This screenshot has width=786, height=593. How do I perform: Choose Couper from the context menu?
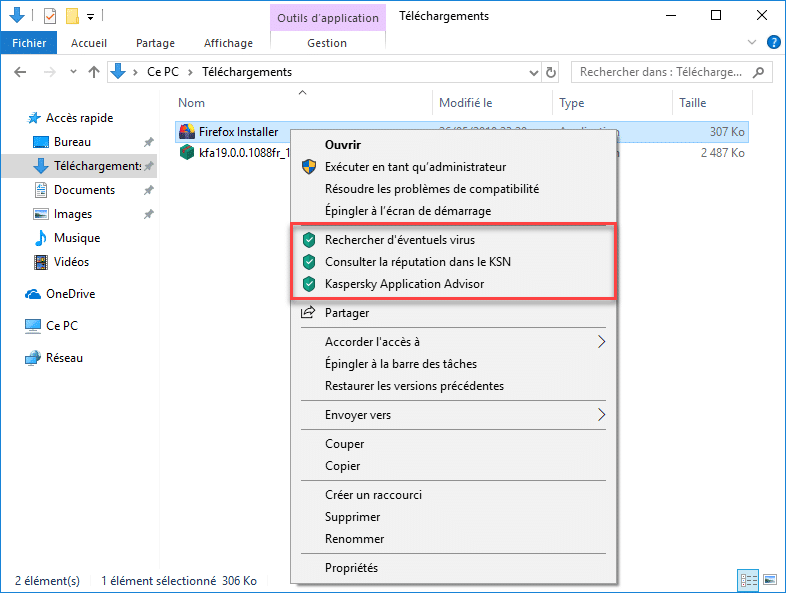coord(344,444)
